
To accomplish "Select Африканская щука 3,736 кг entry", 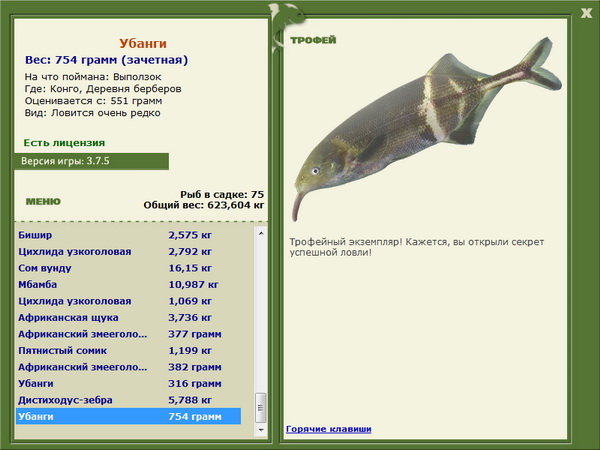I will [129, 317].
